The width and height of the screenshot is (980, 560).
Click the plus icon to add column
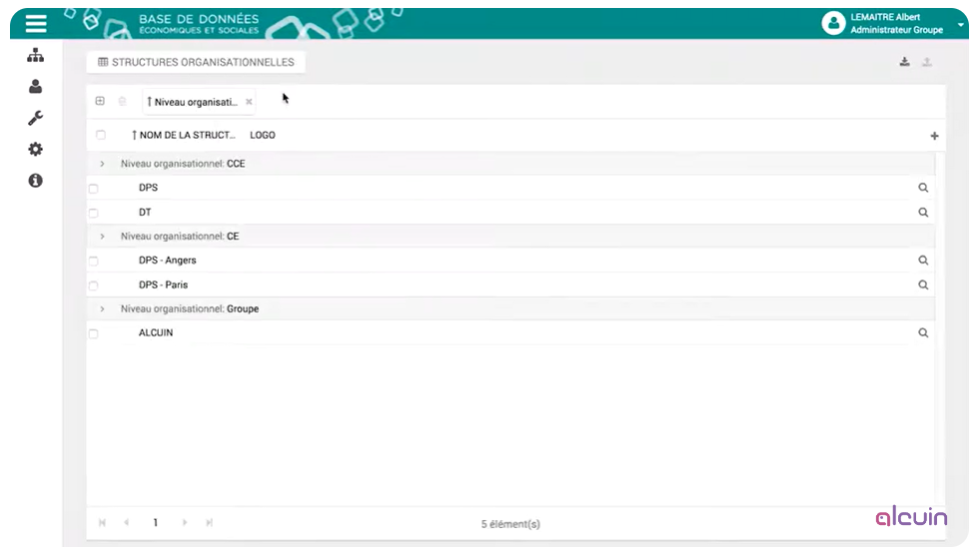click(934, 136)
